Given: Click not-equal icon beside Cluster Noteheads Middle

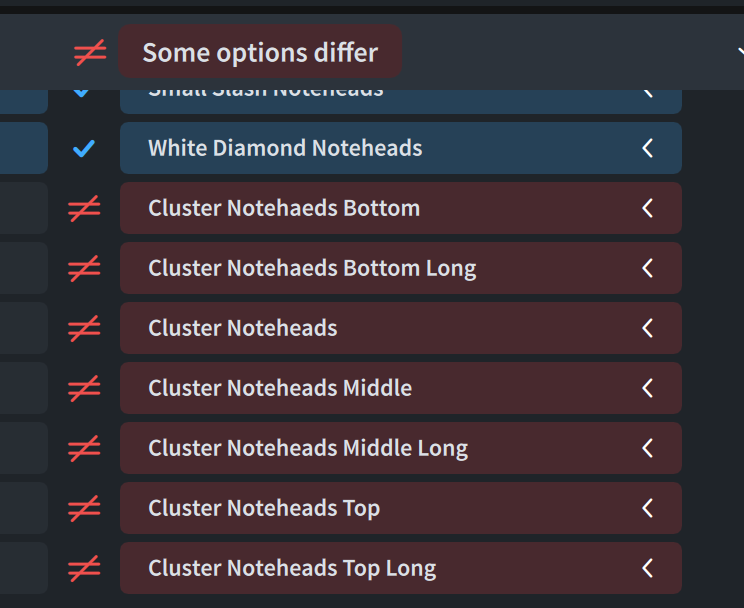Looking at the screenshot, I should pos(84,388).
